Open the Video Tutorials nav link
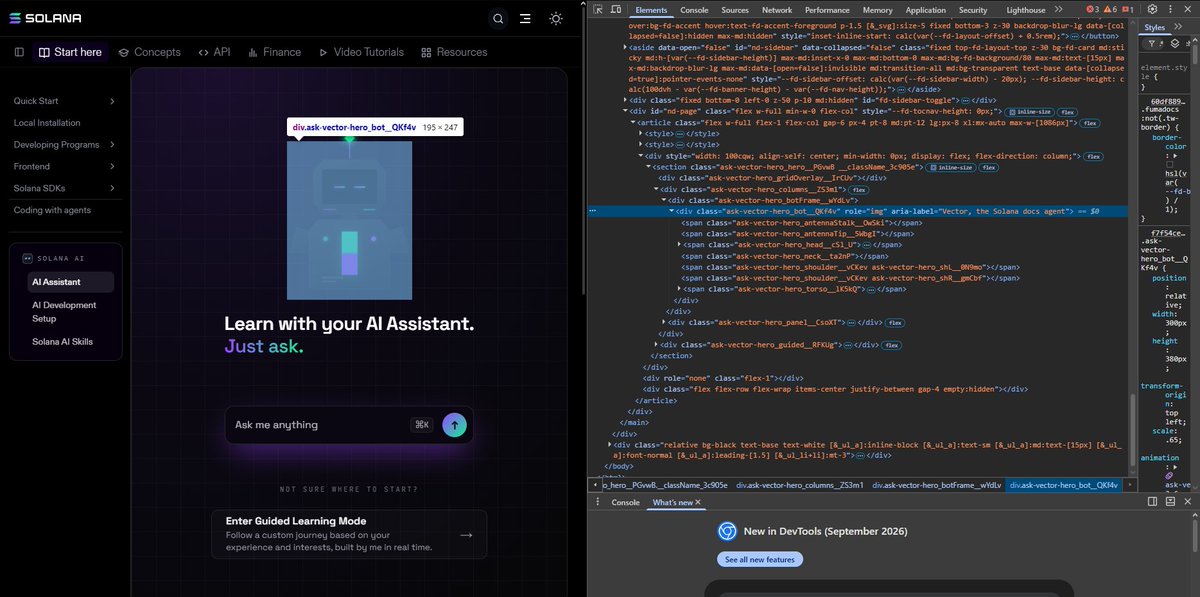 tap(362, 52)
